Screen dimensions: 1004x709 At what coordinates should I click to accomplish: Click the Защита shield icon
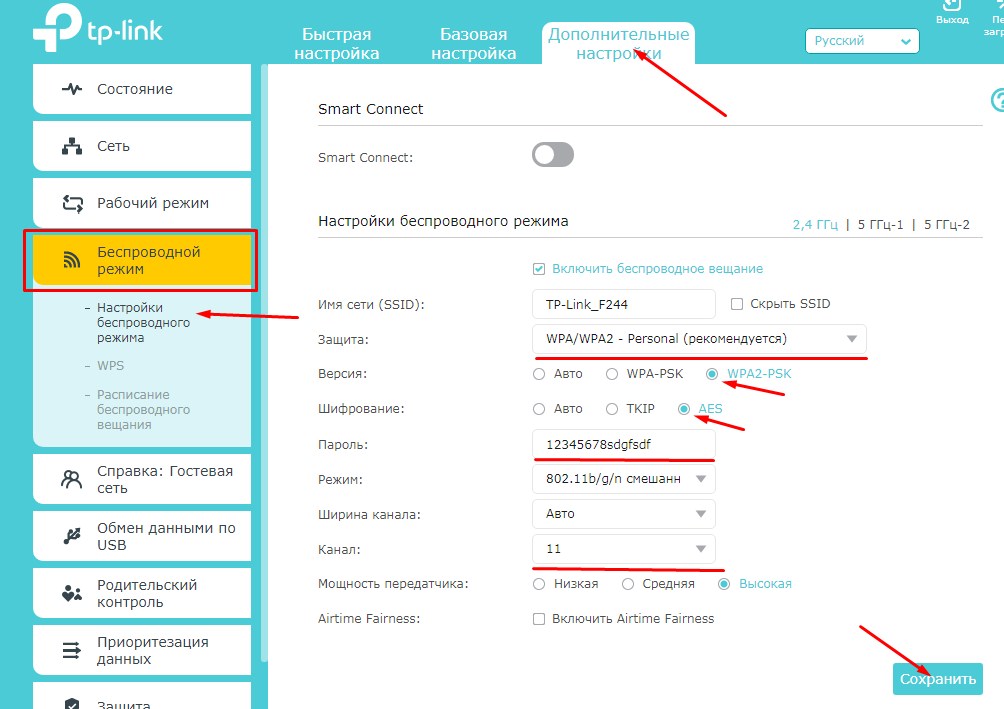pyautogui.click(x=72, y=703)
